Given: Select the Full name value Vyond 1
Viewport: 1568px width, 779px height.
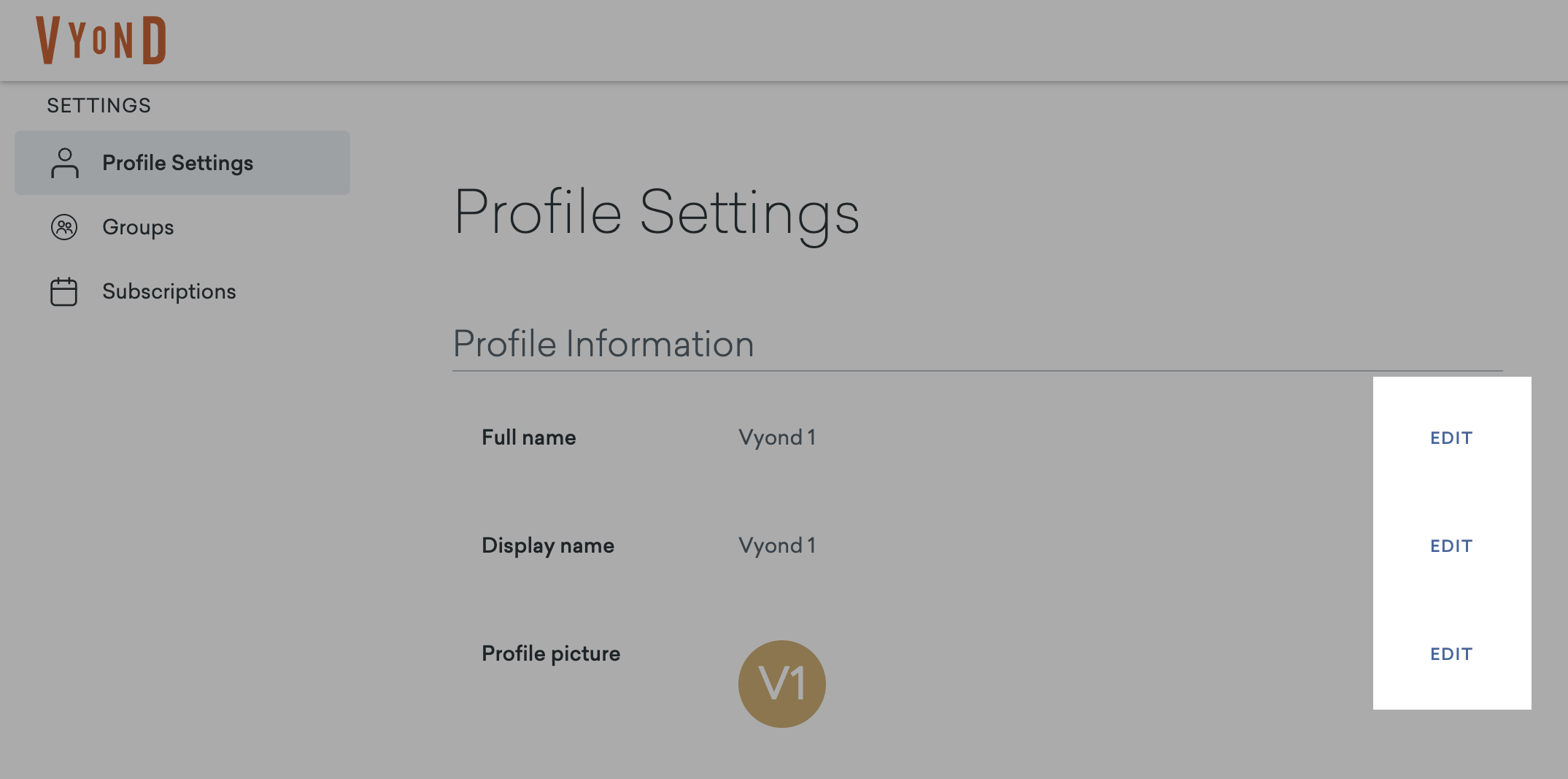Looking at the screenshot, I should click(x=777, y=437).
